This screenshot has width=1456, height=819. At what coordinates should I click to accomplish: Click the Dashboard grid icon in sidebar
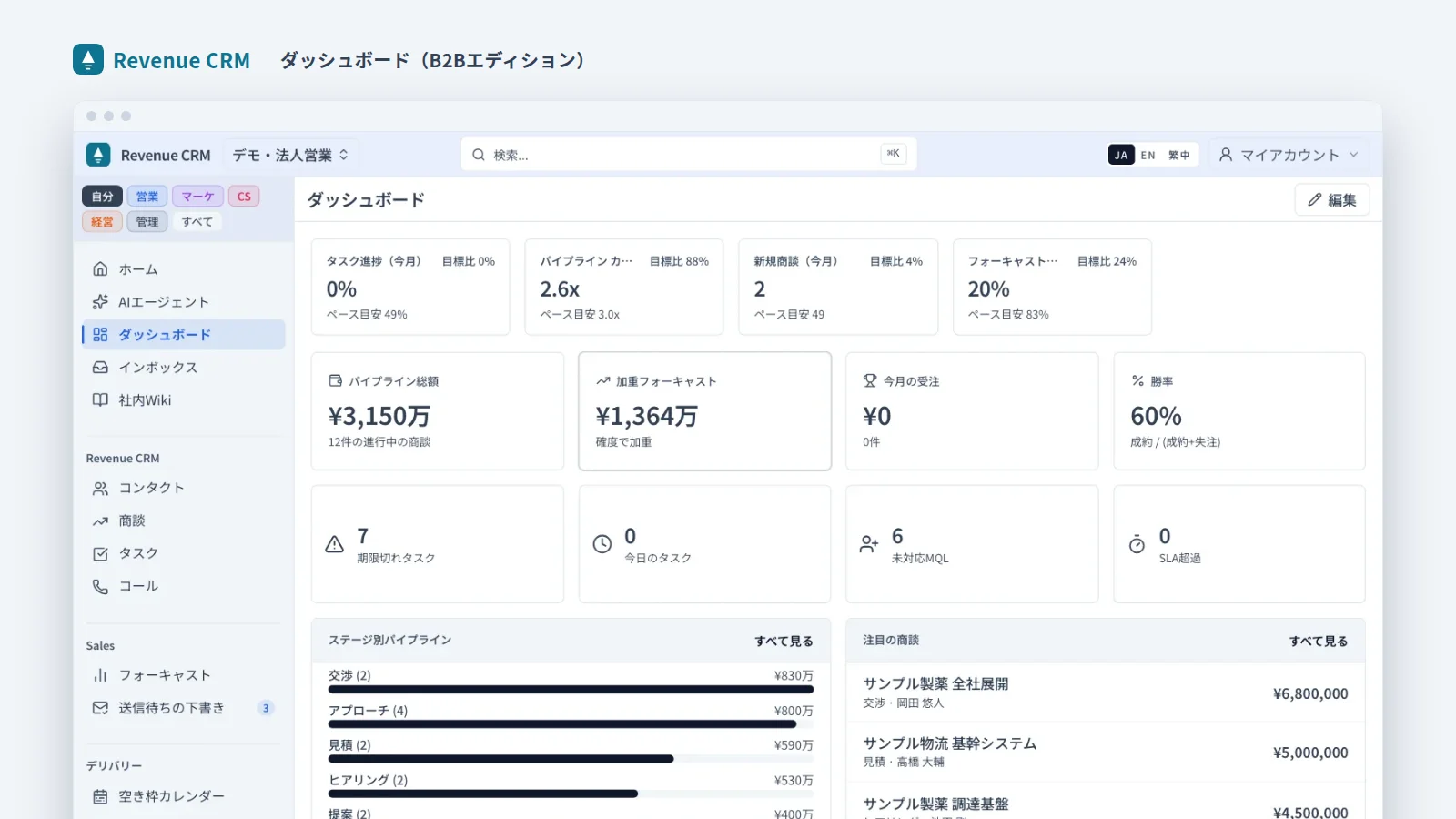pos(100,335)
